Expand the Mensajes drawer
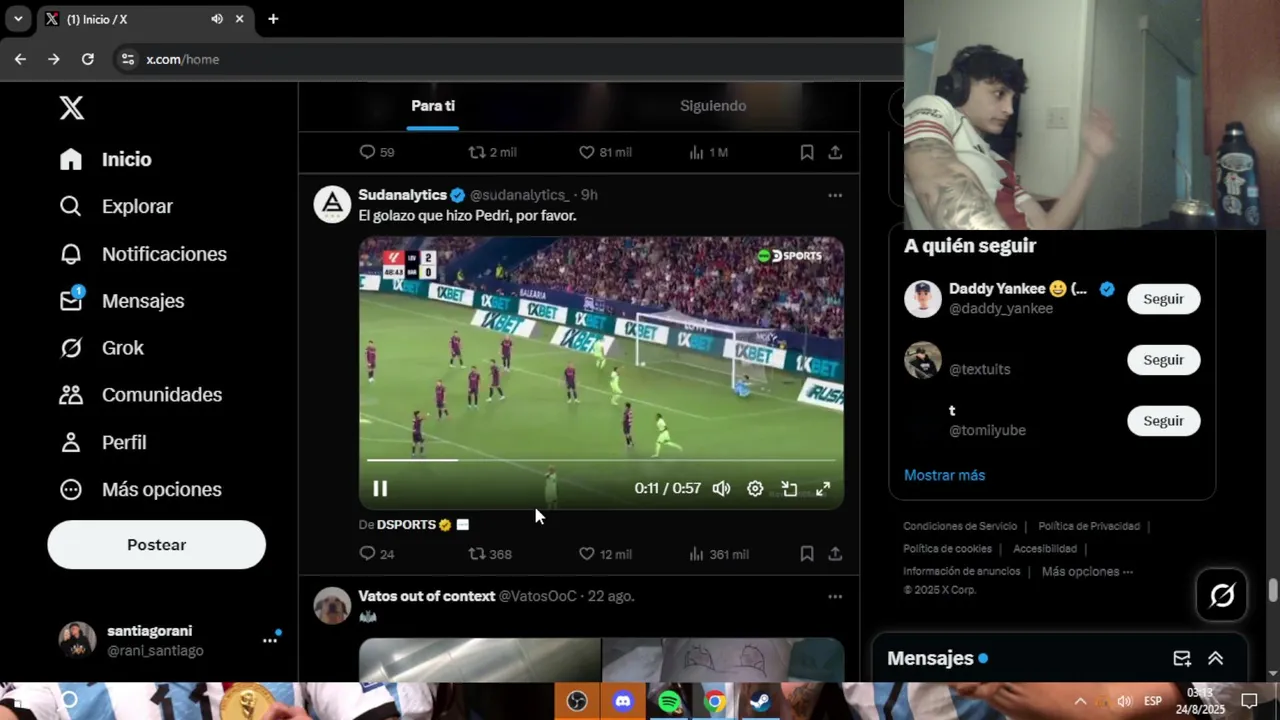 pos(1216,658)
